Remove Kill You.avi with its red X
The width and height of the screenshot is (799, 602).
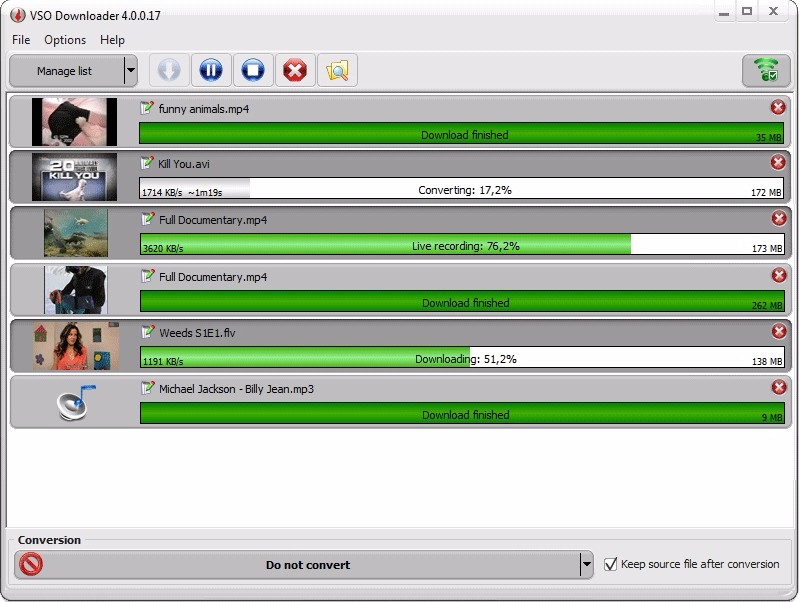[x=778, y=163]
